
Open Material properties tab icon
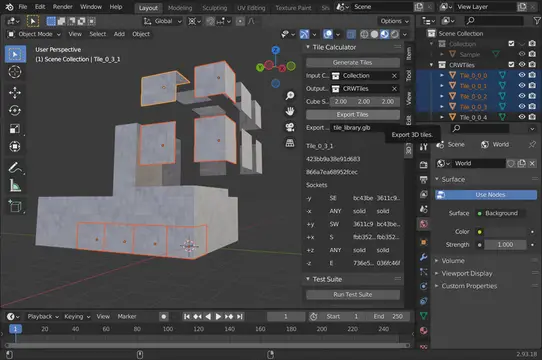click(x=424, y=331)
